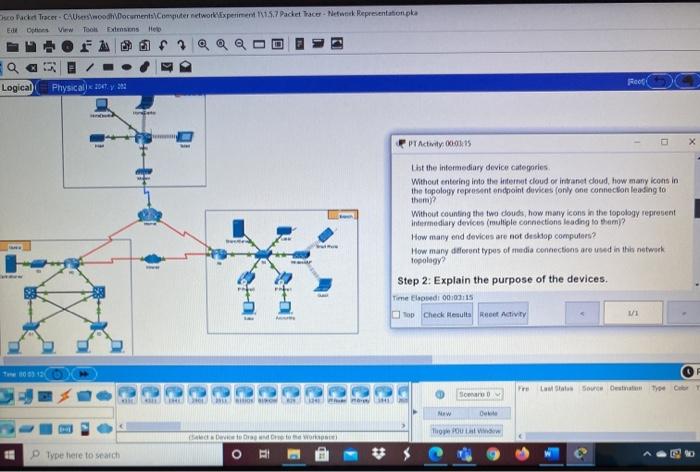The image size is (700, 472).
Task: Select the Freeform drawing tool
Action: tap(145, 67)
